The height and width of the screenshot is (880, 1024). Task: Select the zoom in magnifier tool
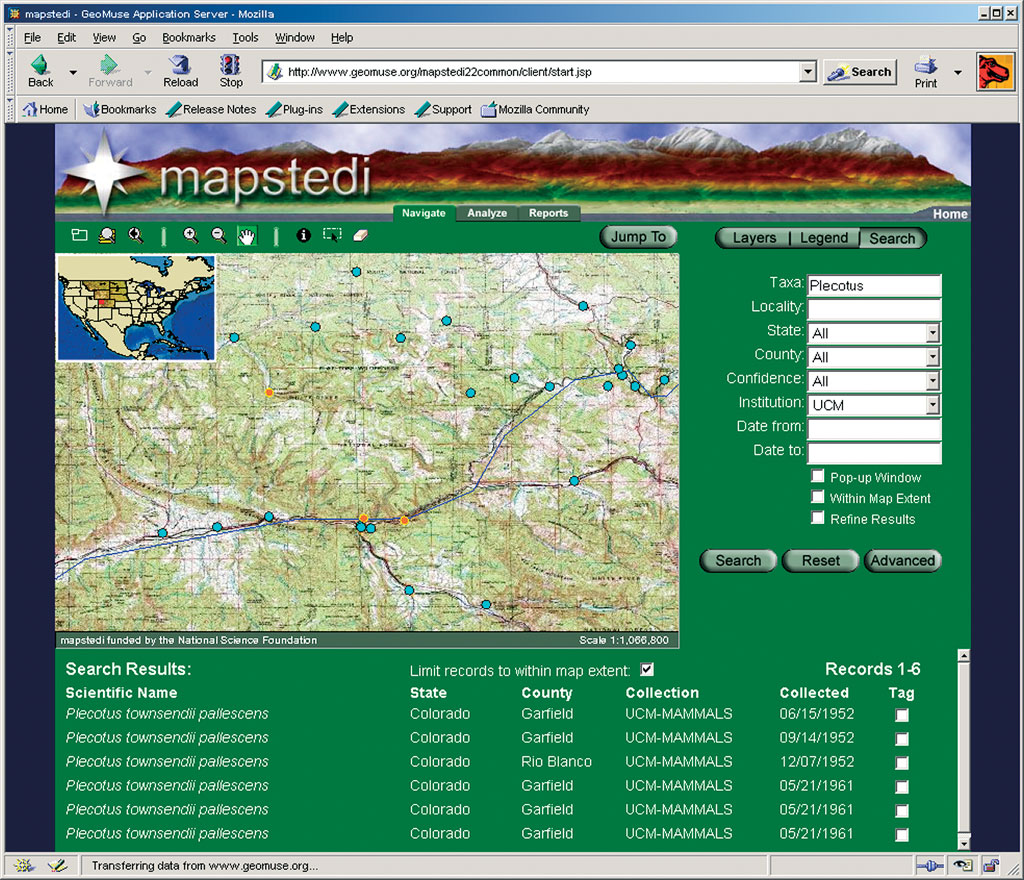(191, 235)
